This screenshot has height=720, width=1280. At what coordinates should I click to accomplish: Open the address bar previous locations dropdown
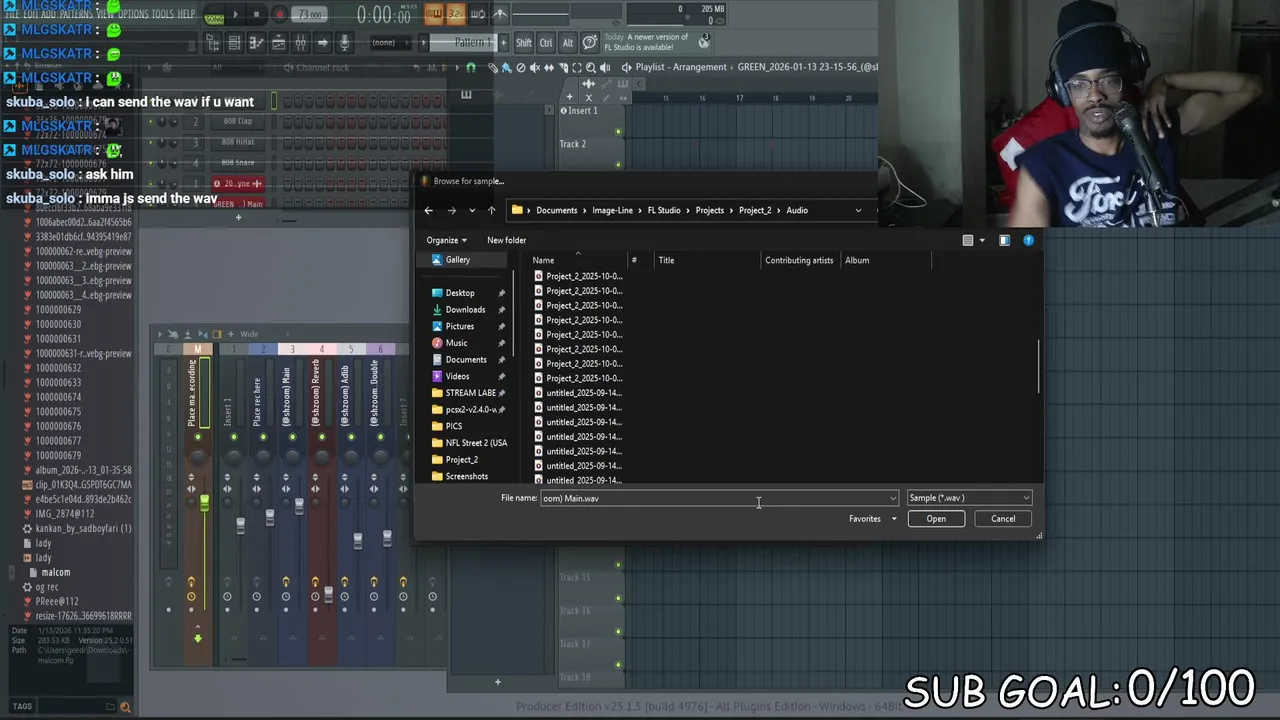pos(858,210)
